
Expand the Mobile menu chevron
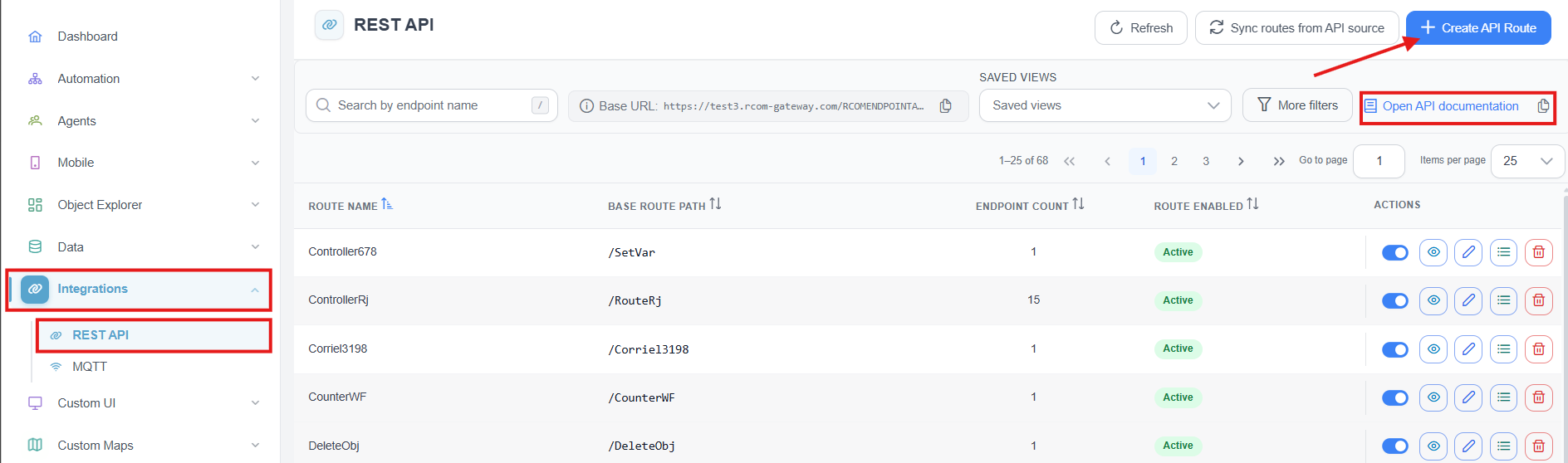255,163
